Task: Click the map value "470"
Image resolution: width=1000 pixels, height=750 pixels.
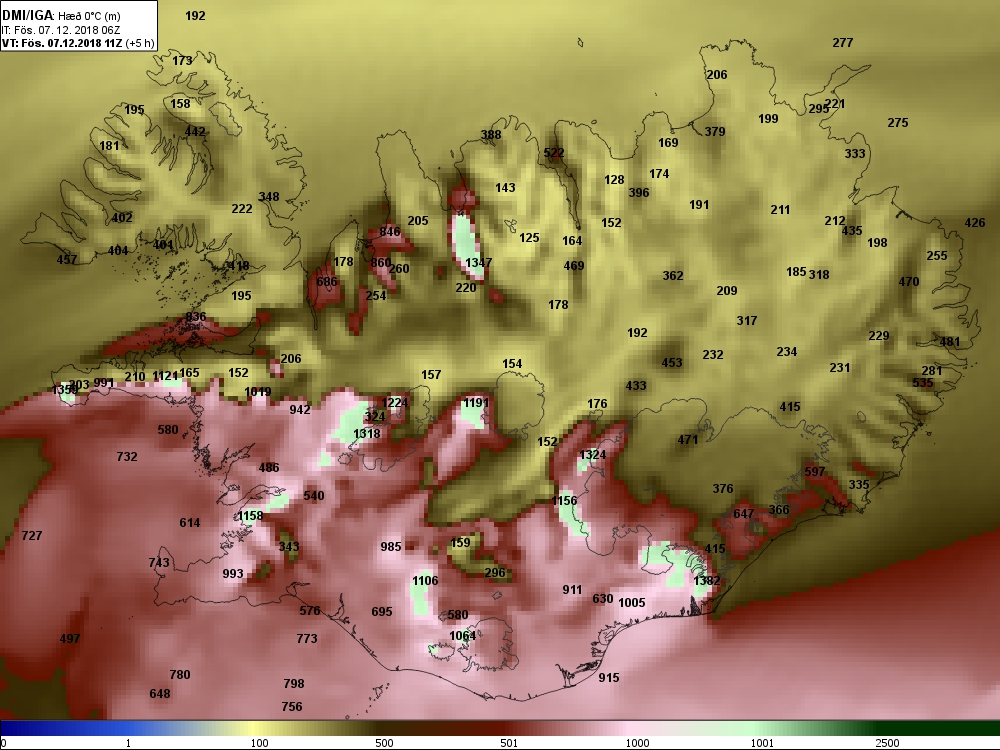Action: click(x=909, y=281)
